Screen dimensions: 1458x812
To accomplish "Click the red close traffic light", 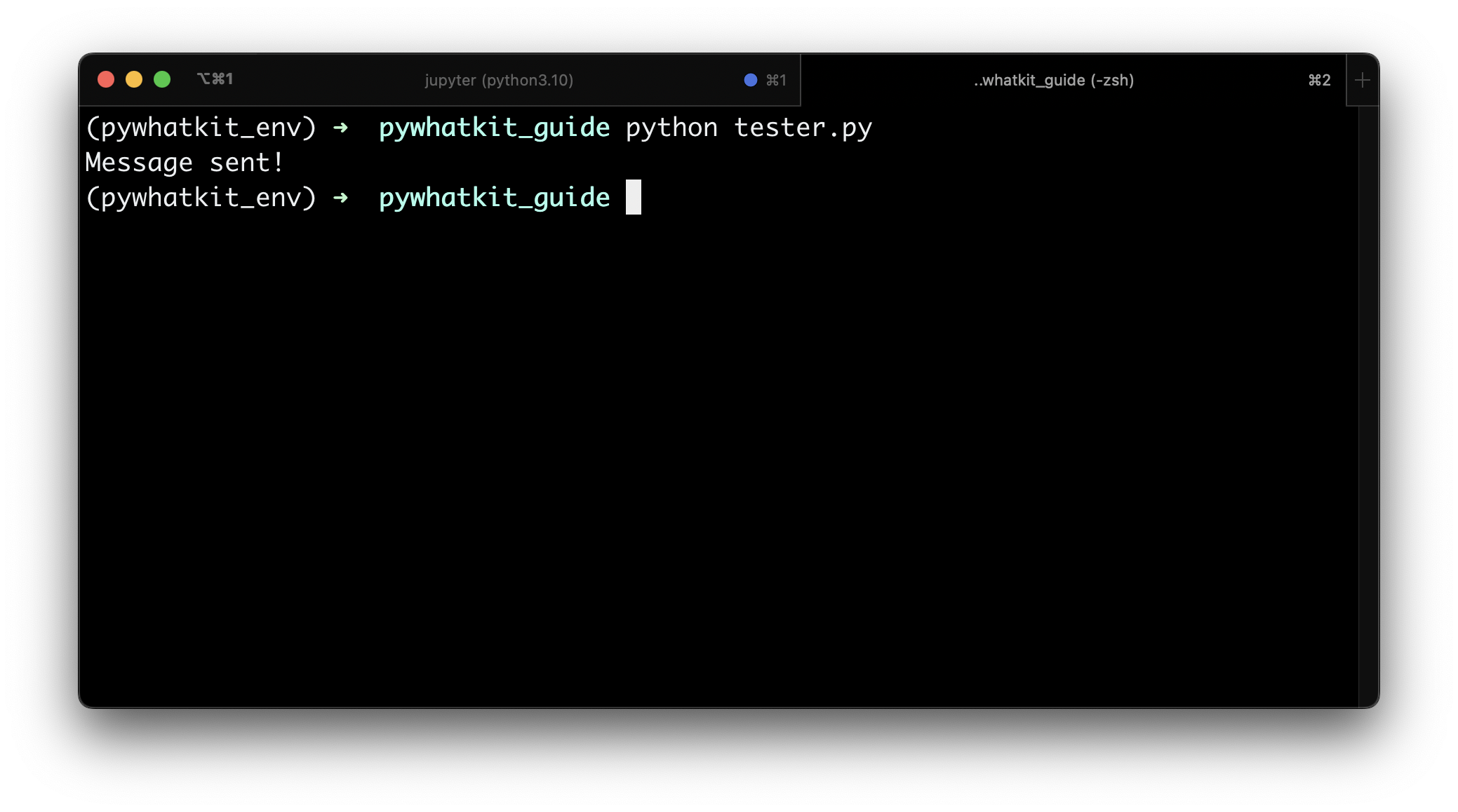I will click(x=106, y=79).
